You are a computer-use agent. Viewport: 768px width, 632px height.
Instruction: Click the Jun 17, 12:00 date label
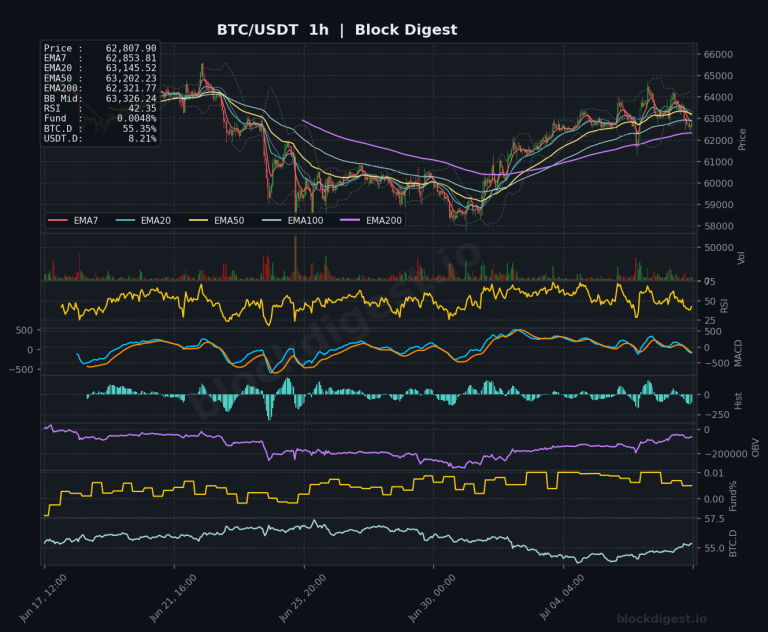tap(43, 598)
